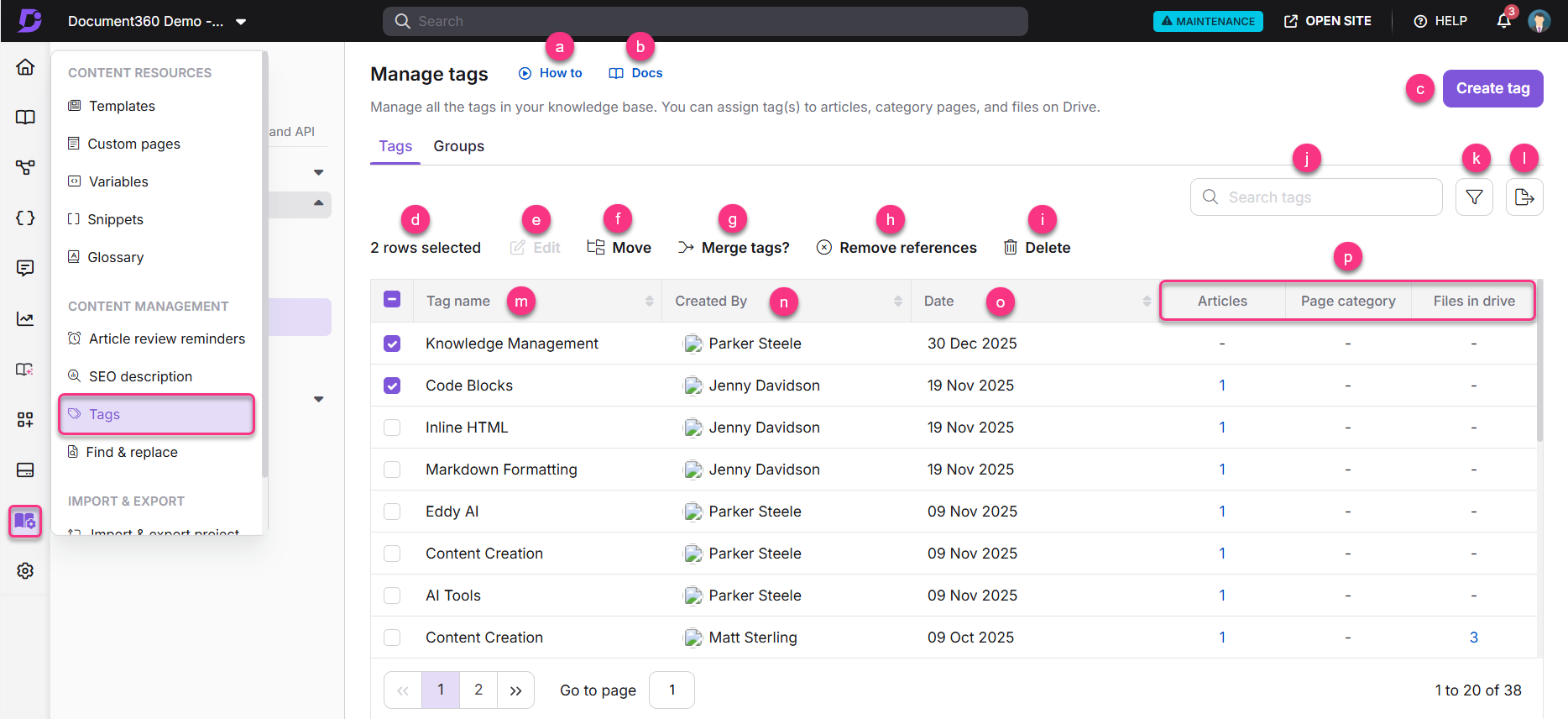The image size is (1568, 719).
Task: Check the Markdown Formatting row checkbox
Action: point(392,470)
